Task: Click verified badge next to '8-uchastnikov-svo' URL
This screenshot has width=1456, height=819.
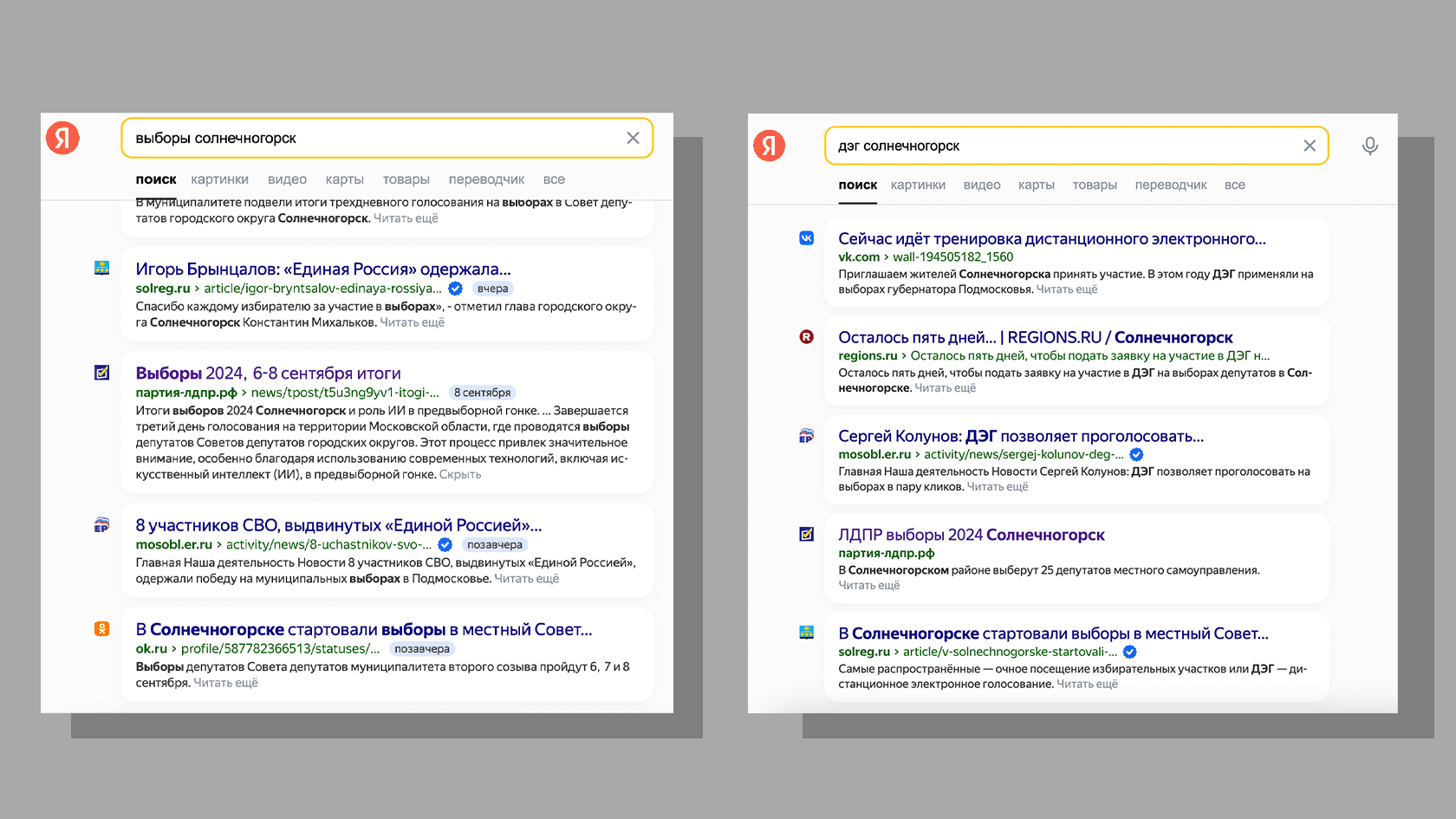Action: 445,545
